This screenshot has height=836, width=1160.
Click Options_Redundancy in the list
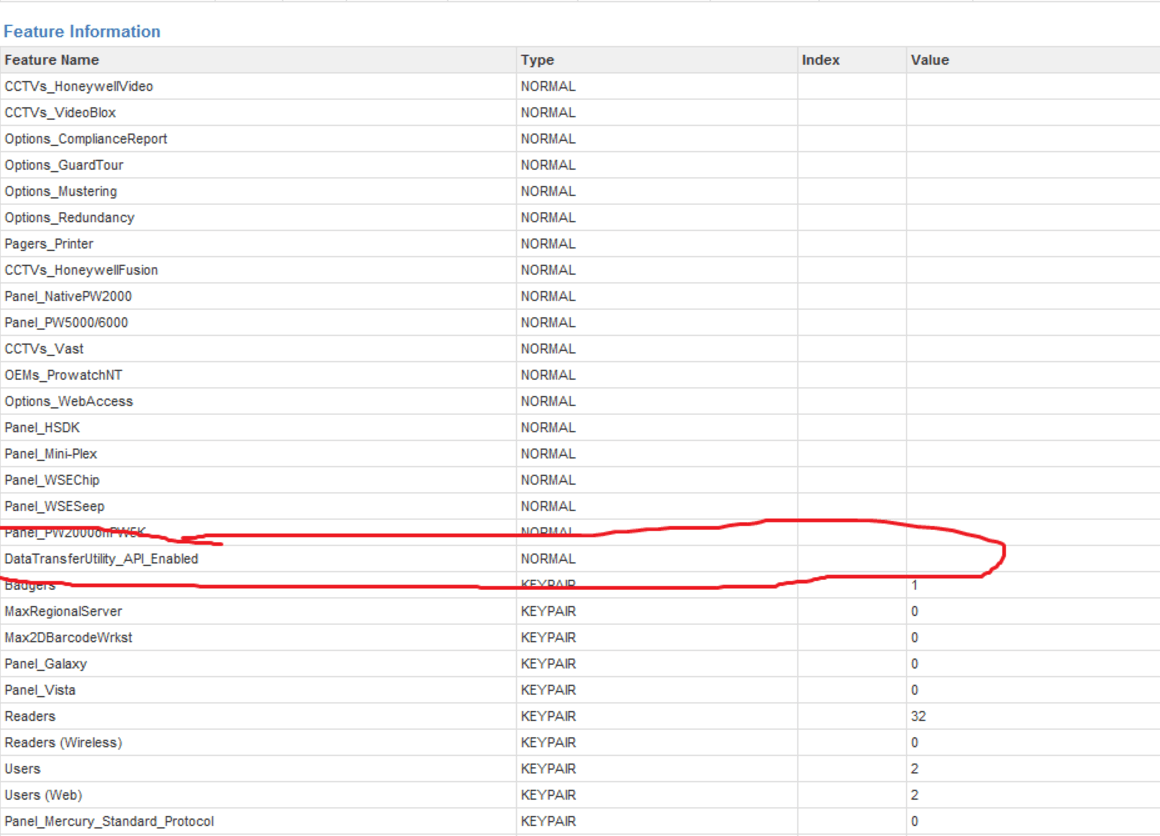tap(69, 217)
